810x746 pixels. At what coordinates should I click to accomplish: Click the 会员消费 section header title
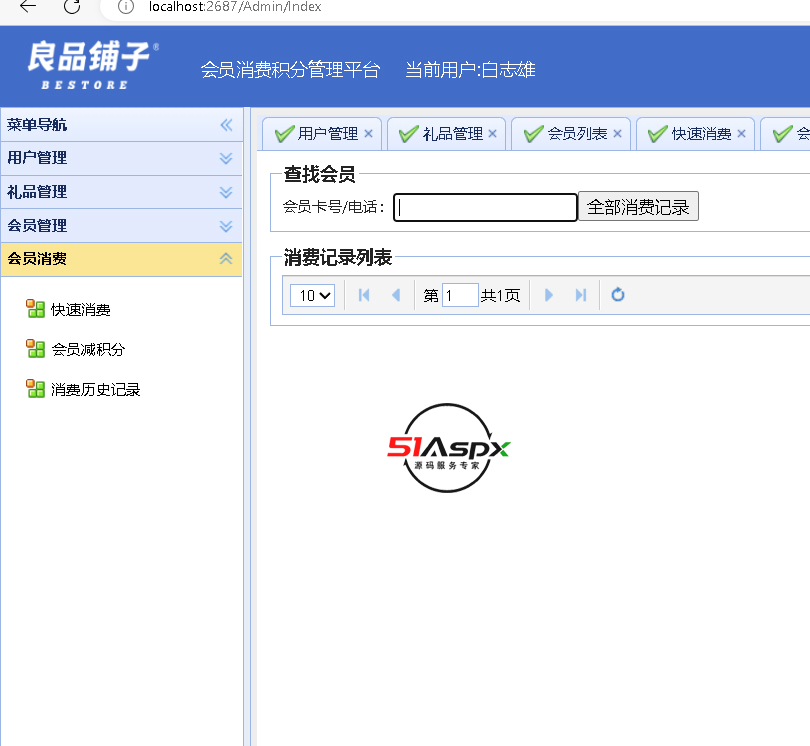[x=37, y=258]
